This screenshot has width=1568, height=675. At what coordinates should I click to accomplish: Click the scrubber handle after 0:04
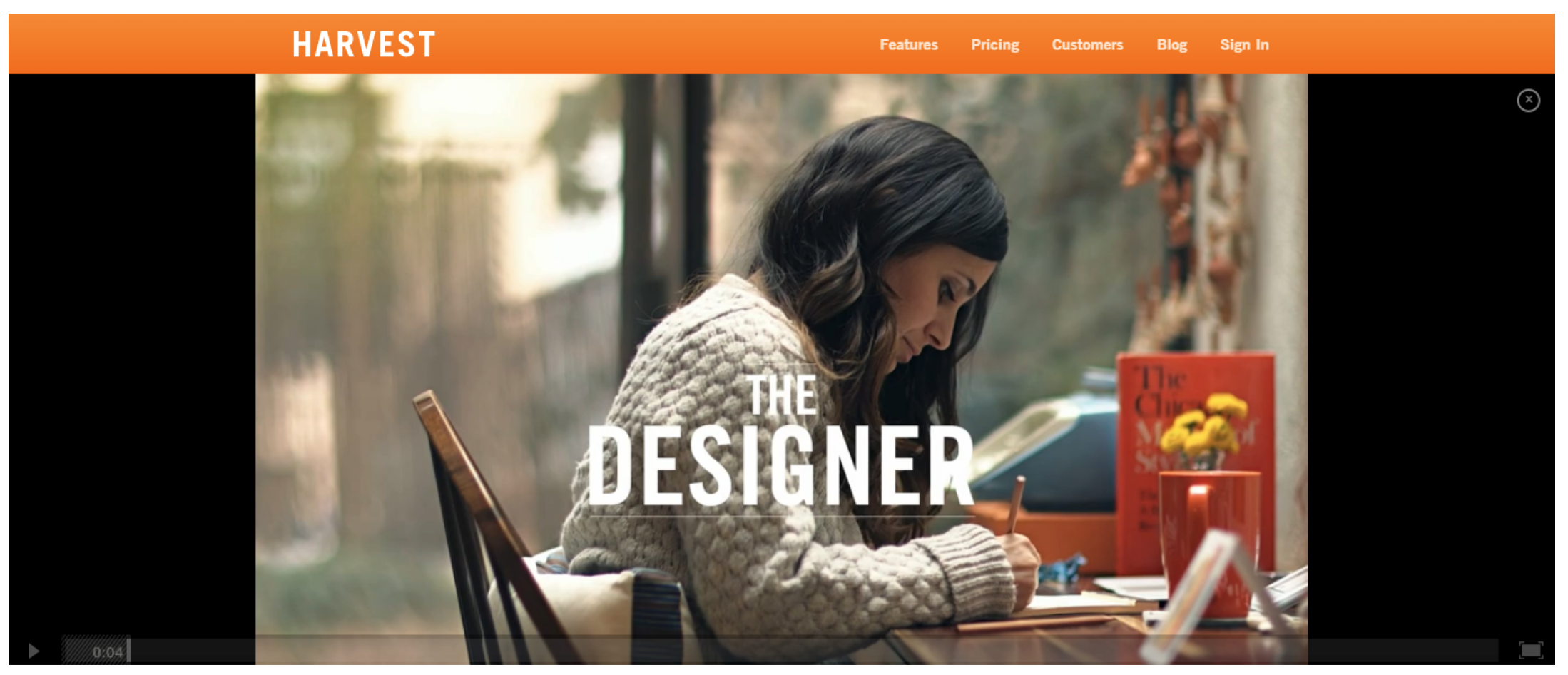point(128,651)
